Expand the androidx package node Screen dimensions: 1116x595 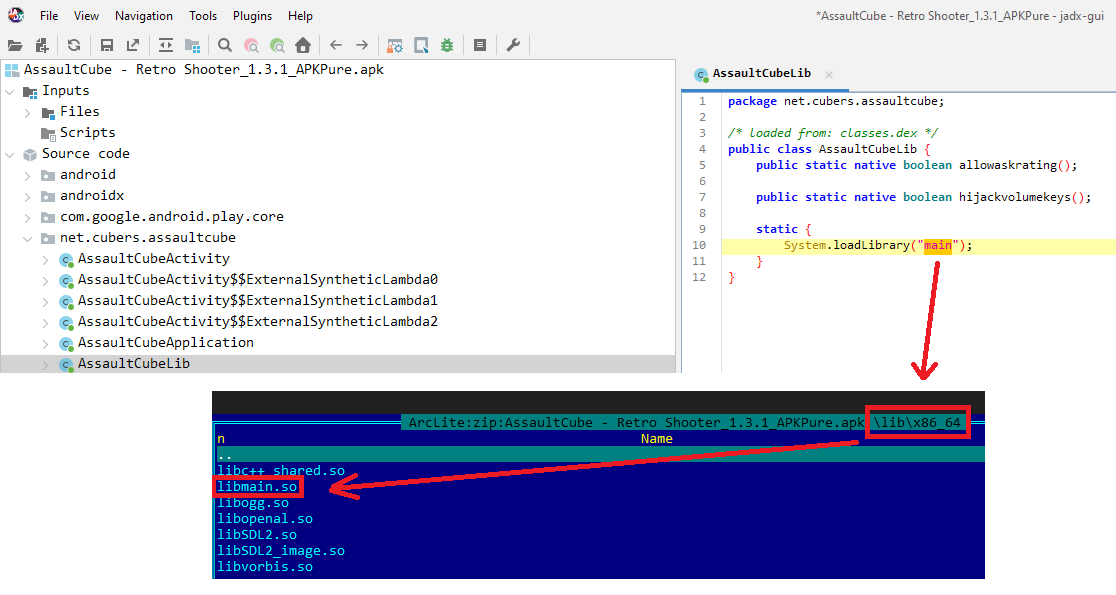click(x=27, y=196)
